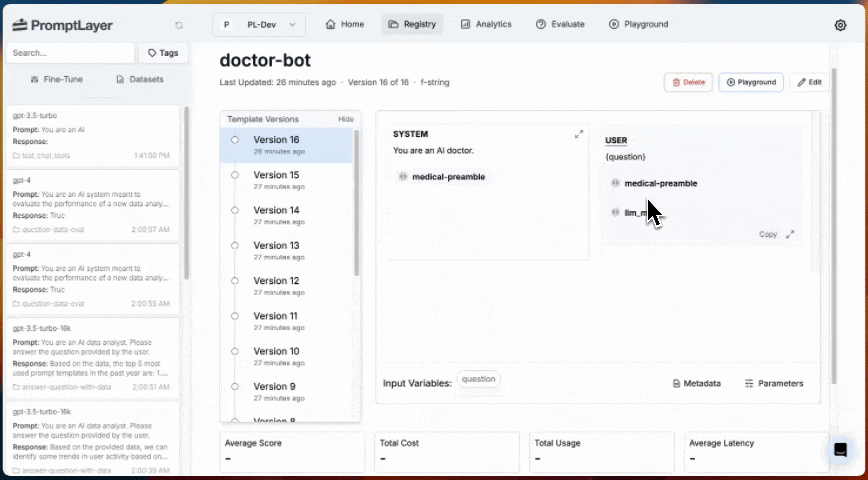Open Metadata for this template
Image resolution: width=868 pixels, height=480 pixels.
tap(696, 383)
